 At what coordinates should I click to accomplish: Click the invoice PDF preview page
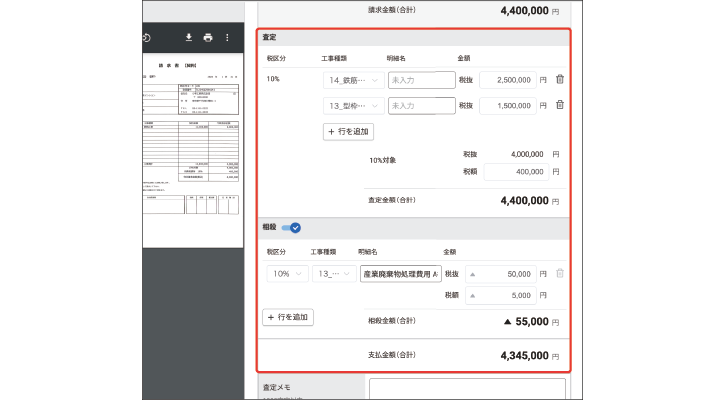[193, 150]
